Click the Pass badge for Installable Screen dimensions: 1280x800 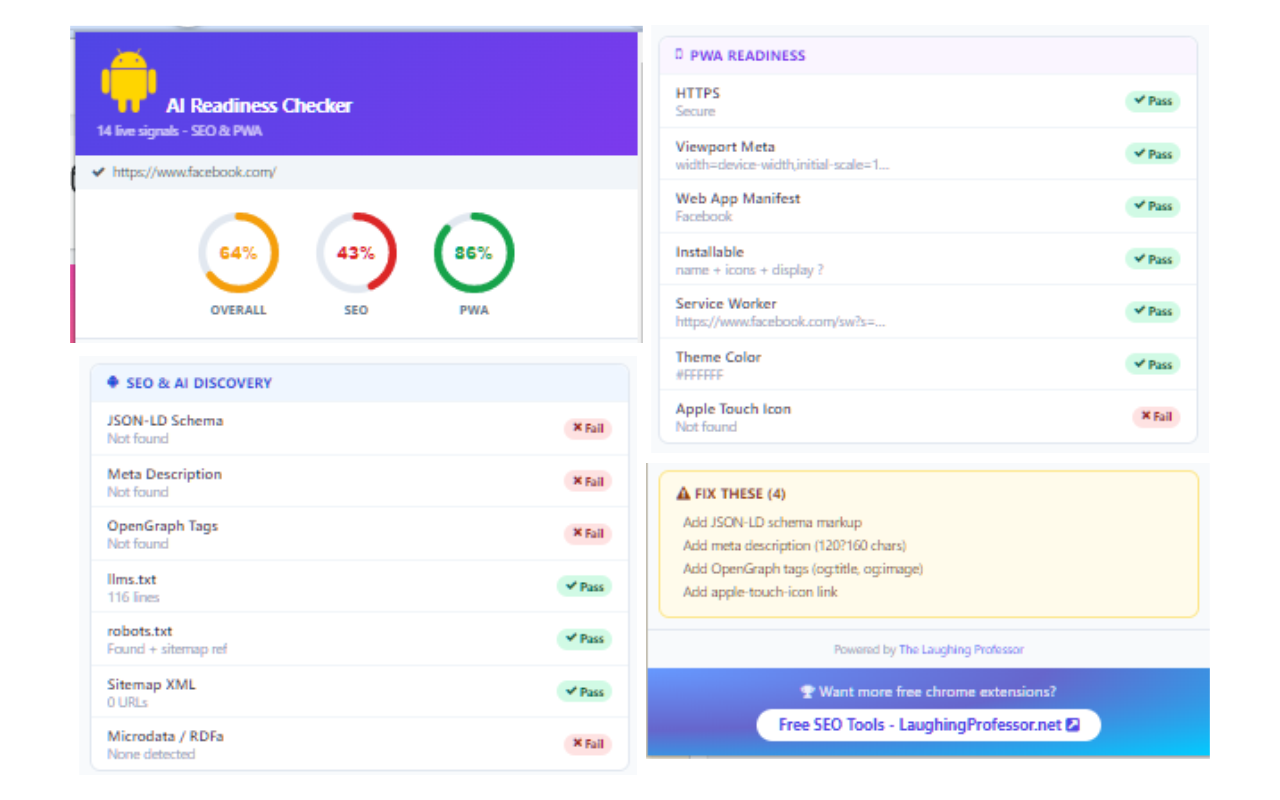[1153, 259]
